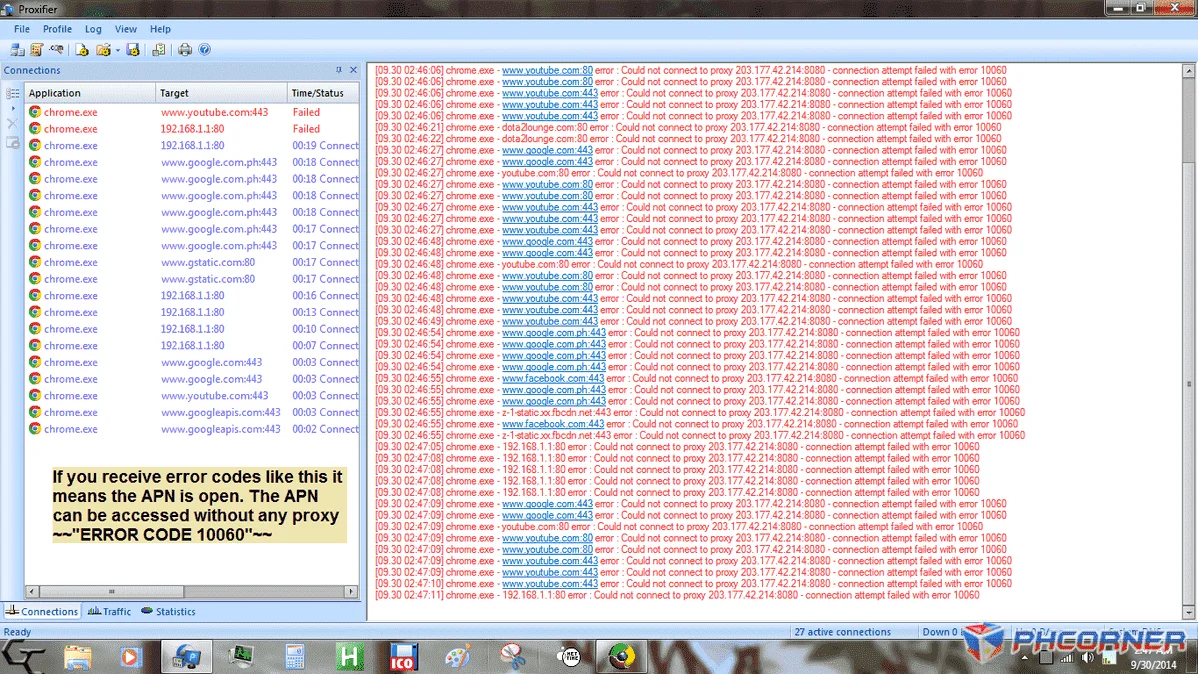1198x674 pixels.
Task: Close the Connections panel
Action: [x=353, y=70]
